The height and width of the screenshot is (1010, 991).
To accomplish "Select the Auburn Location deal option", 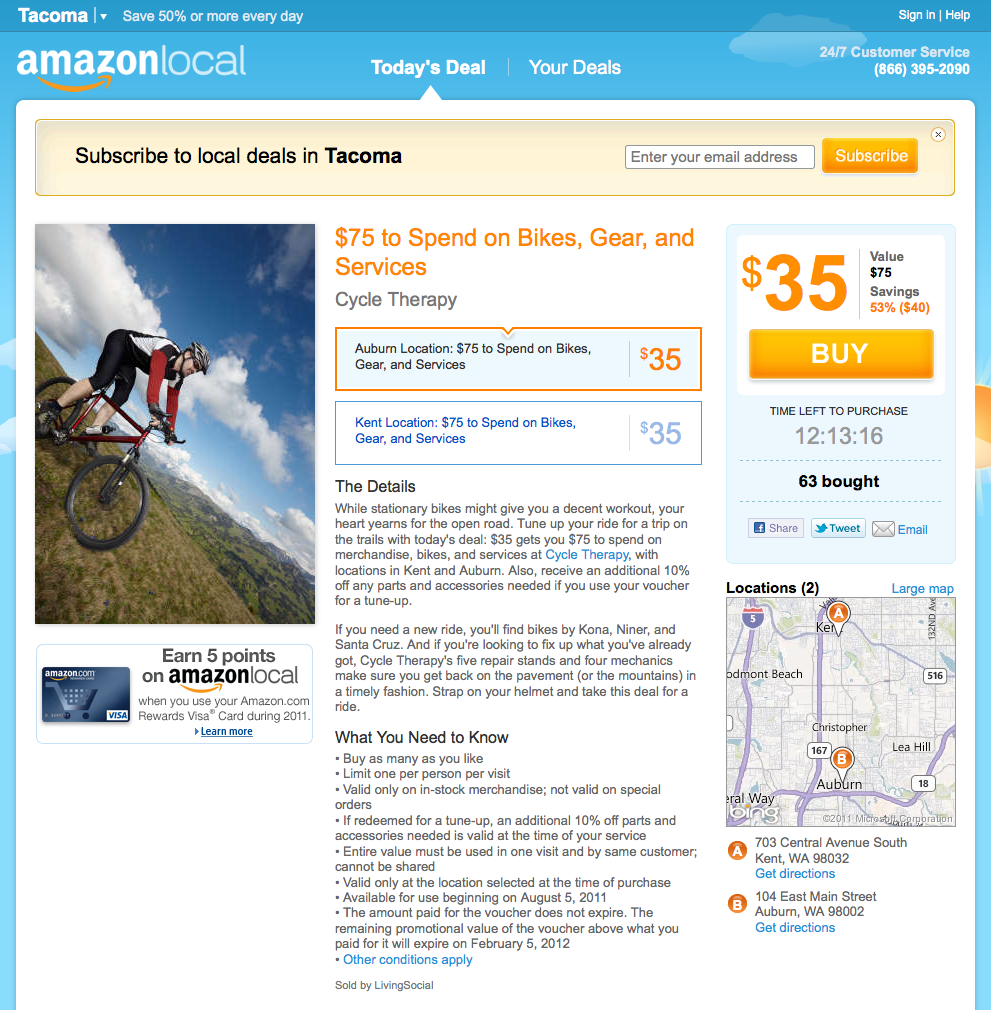I will tap(518, 359).
